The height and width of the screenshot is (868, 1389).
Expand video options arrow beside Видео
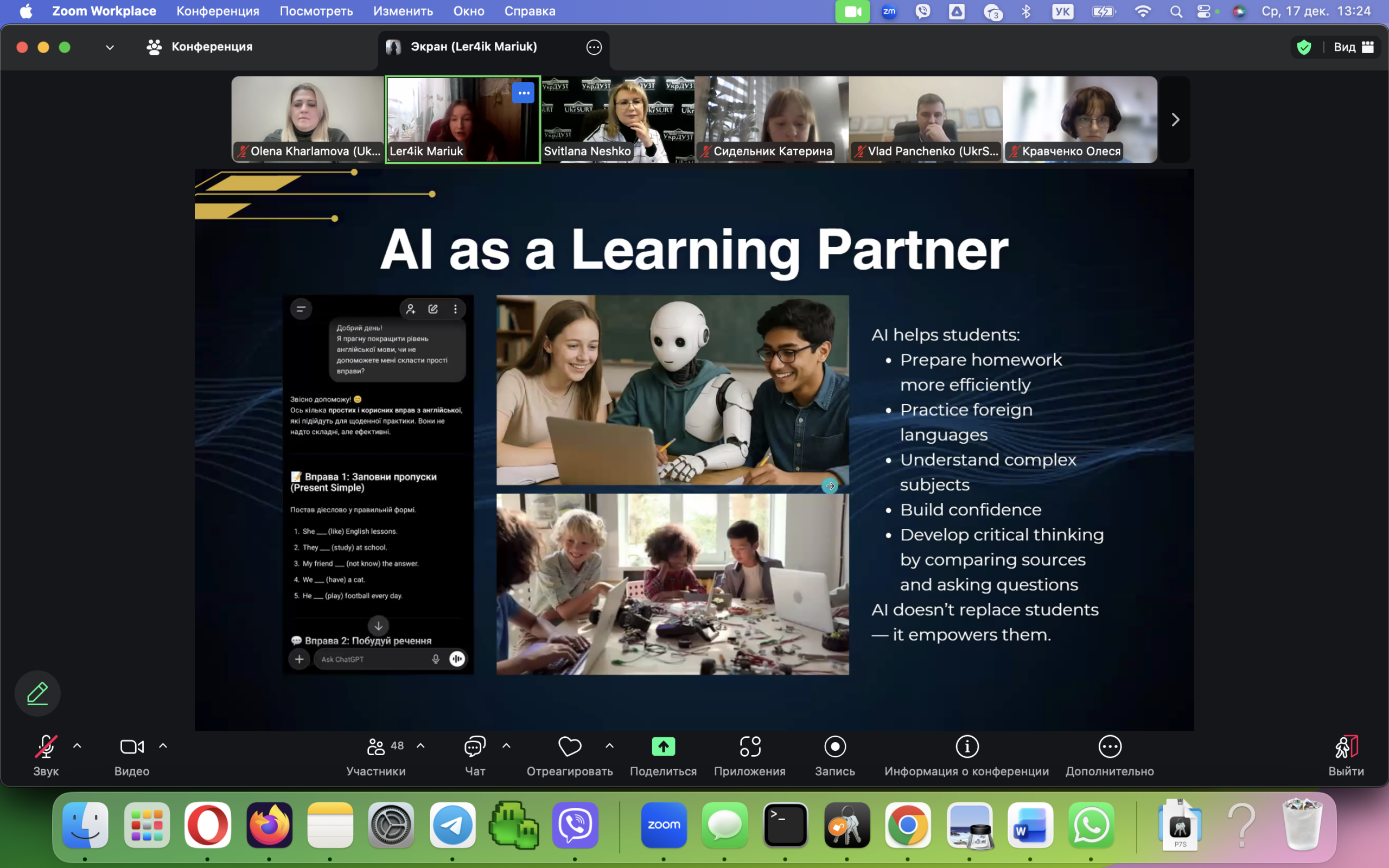(163, 746)
